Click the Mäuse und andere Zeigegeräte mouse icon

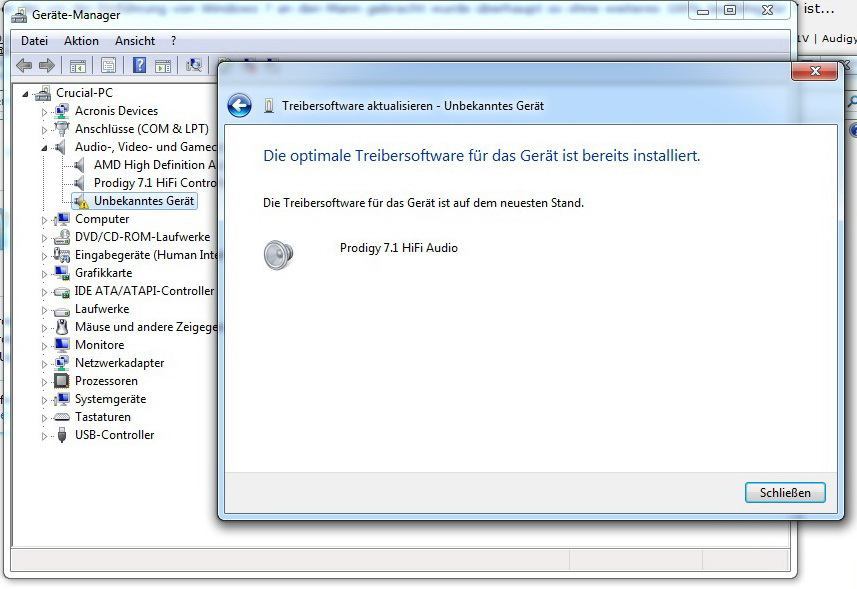[x=62, y=327]
